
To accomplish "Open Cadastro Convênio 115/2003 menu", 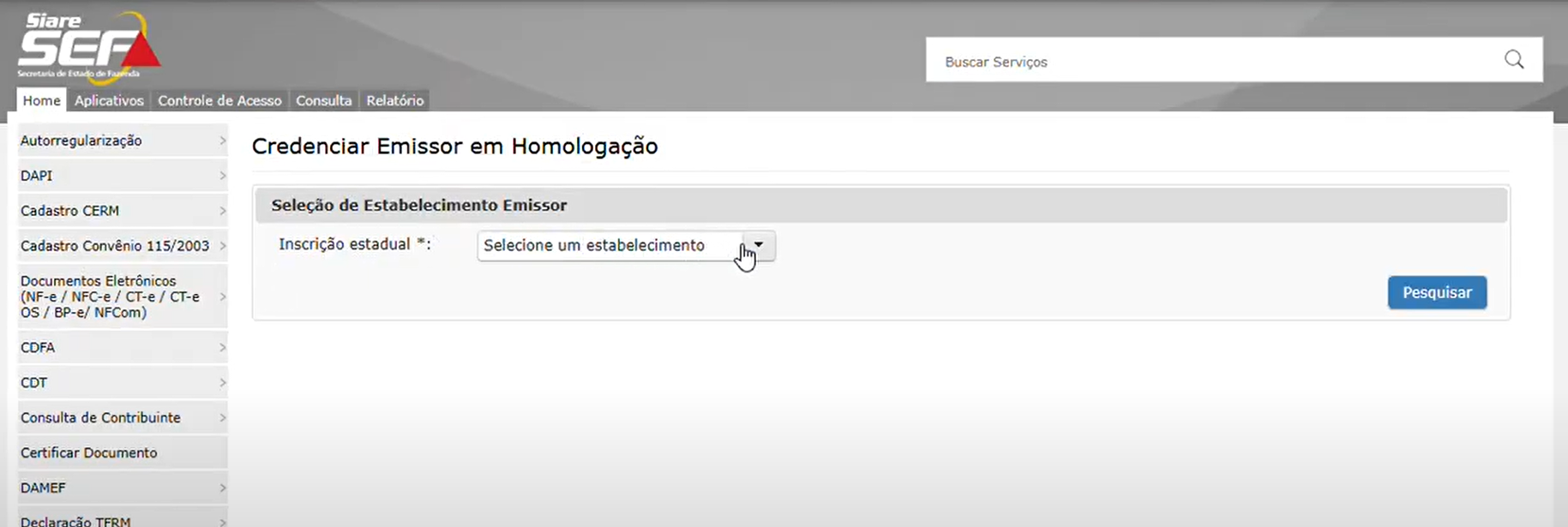I will click(123, 246).
